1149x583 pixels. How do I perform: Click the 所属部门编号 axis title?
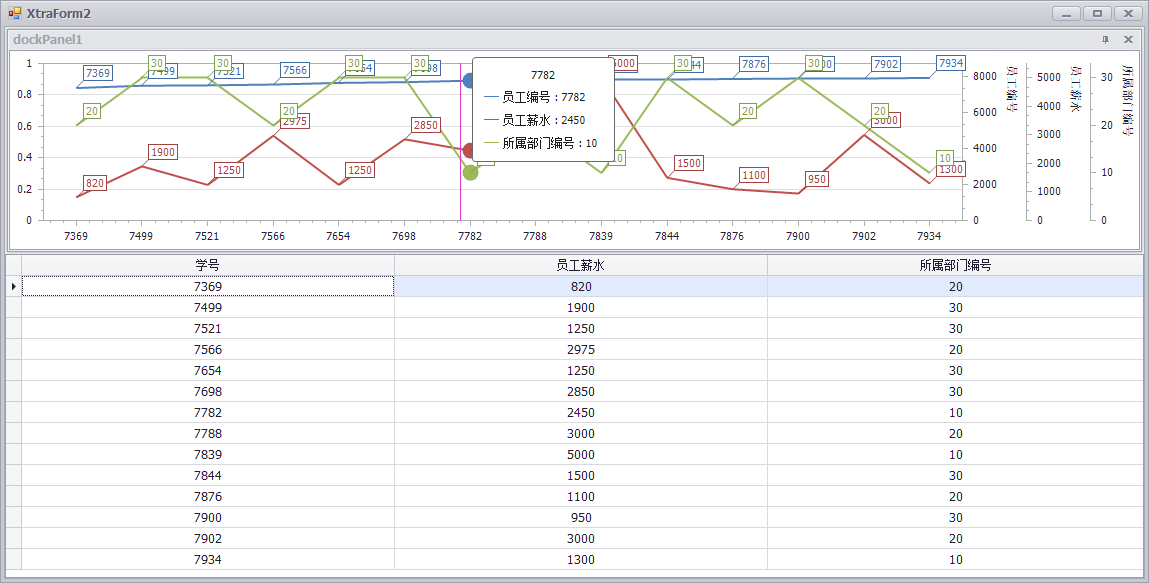(1128, 100)
